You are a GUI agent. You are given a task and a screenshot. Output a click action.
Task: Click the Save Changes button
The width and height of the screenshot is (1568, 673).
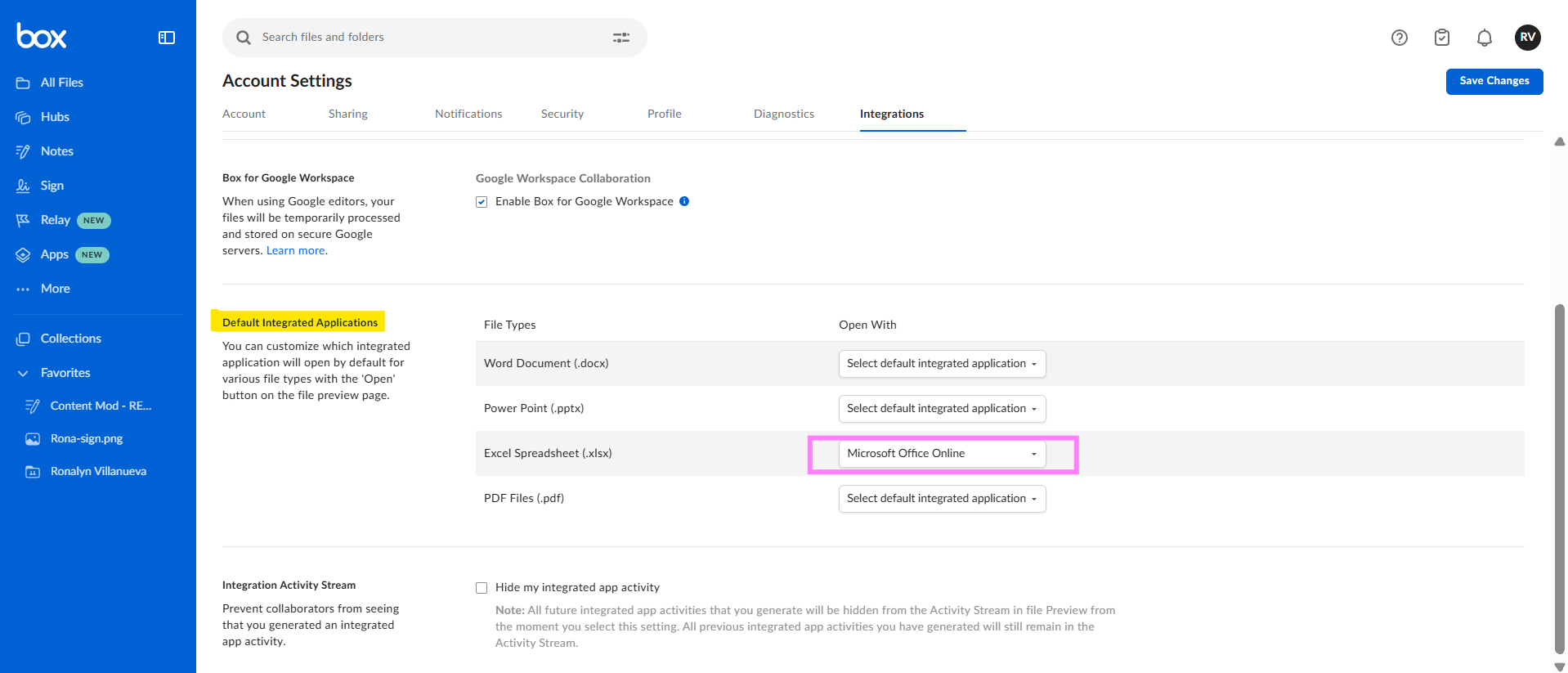click(x=1494, y=81)
